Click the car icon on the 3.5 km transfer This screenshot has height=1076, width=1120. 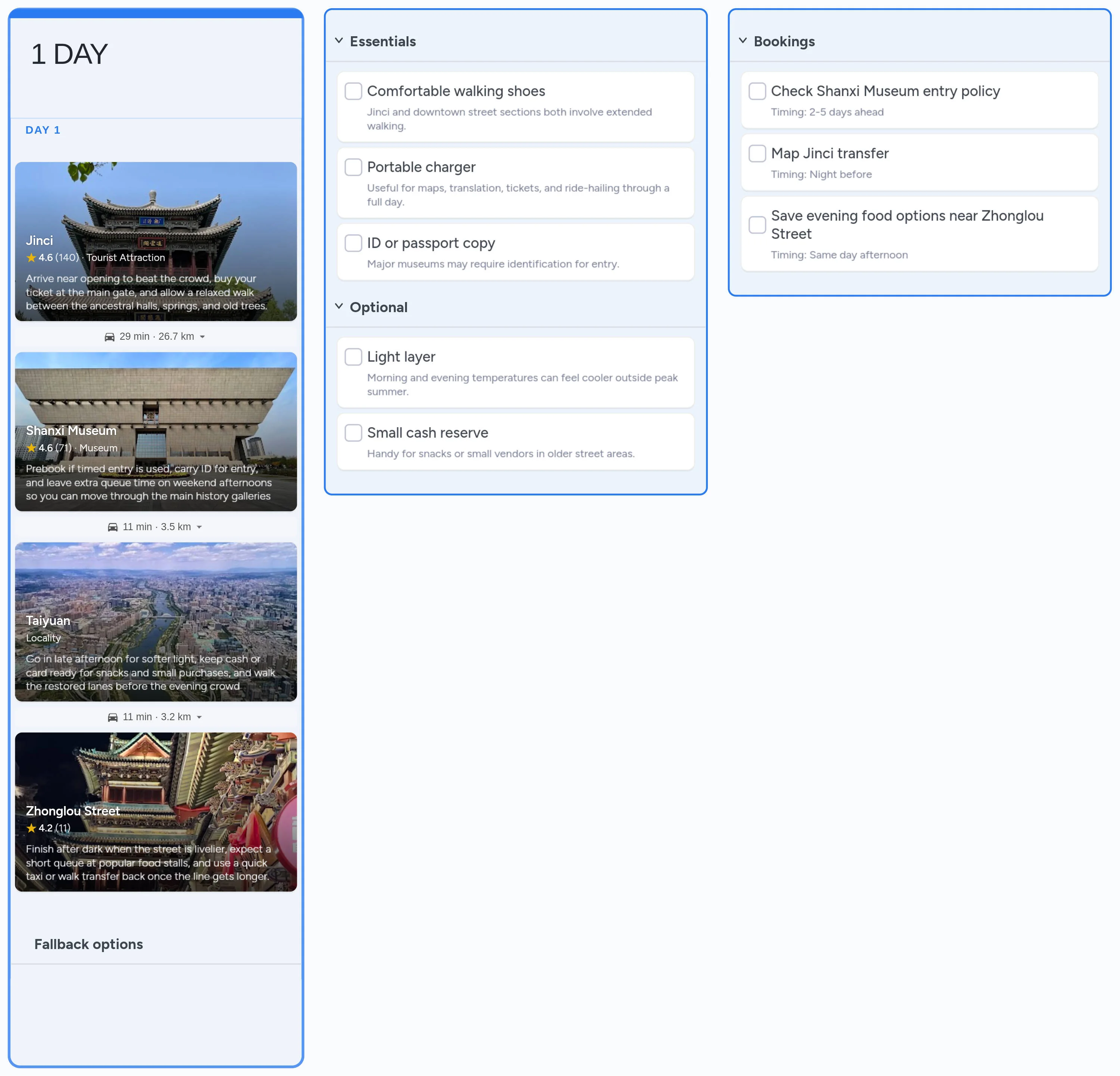[x=113, y=527]
